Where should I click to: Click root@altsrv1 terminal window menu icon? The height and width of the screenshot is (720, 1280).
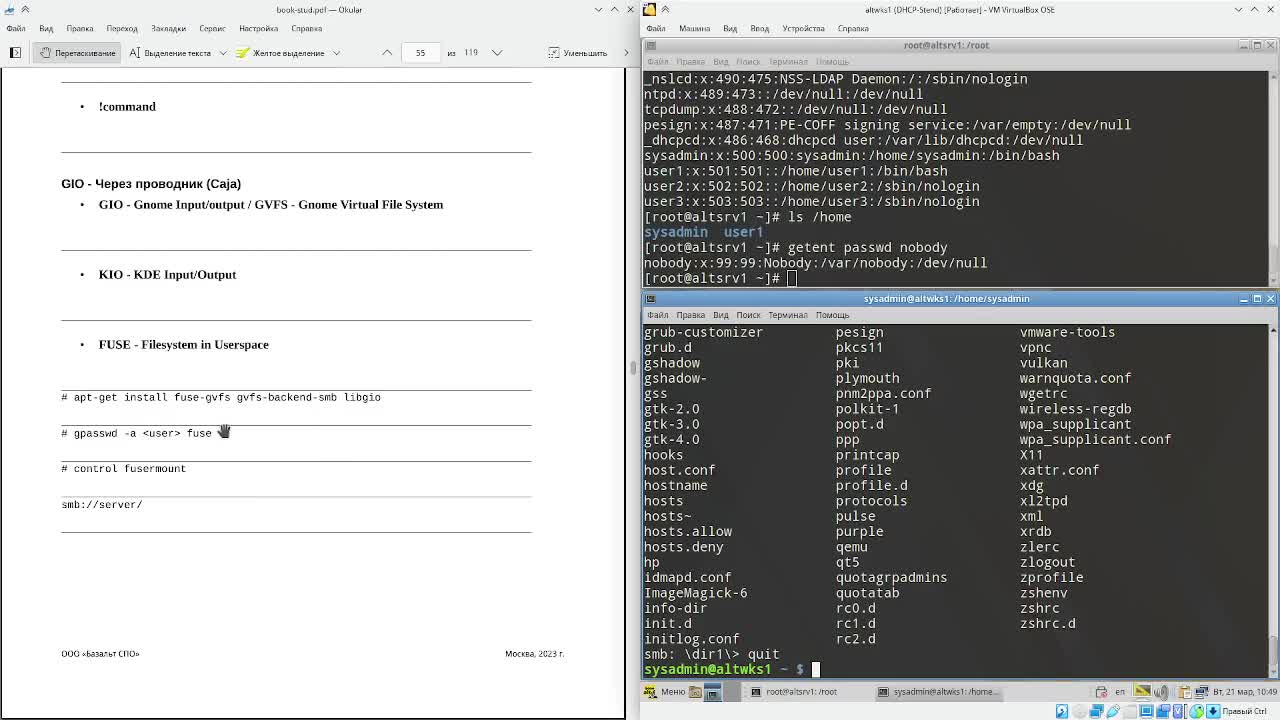(x=650, y=45)
